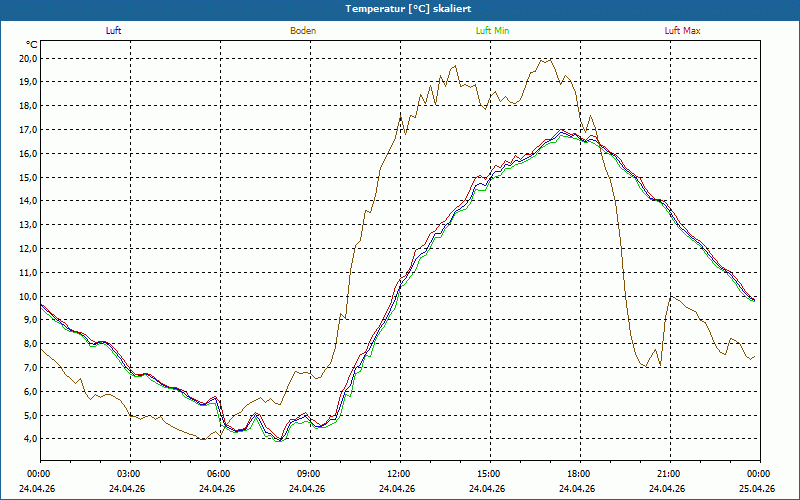Click the 09:00 time axis label
800x500 pixels.
click(x=307, y=474)
